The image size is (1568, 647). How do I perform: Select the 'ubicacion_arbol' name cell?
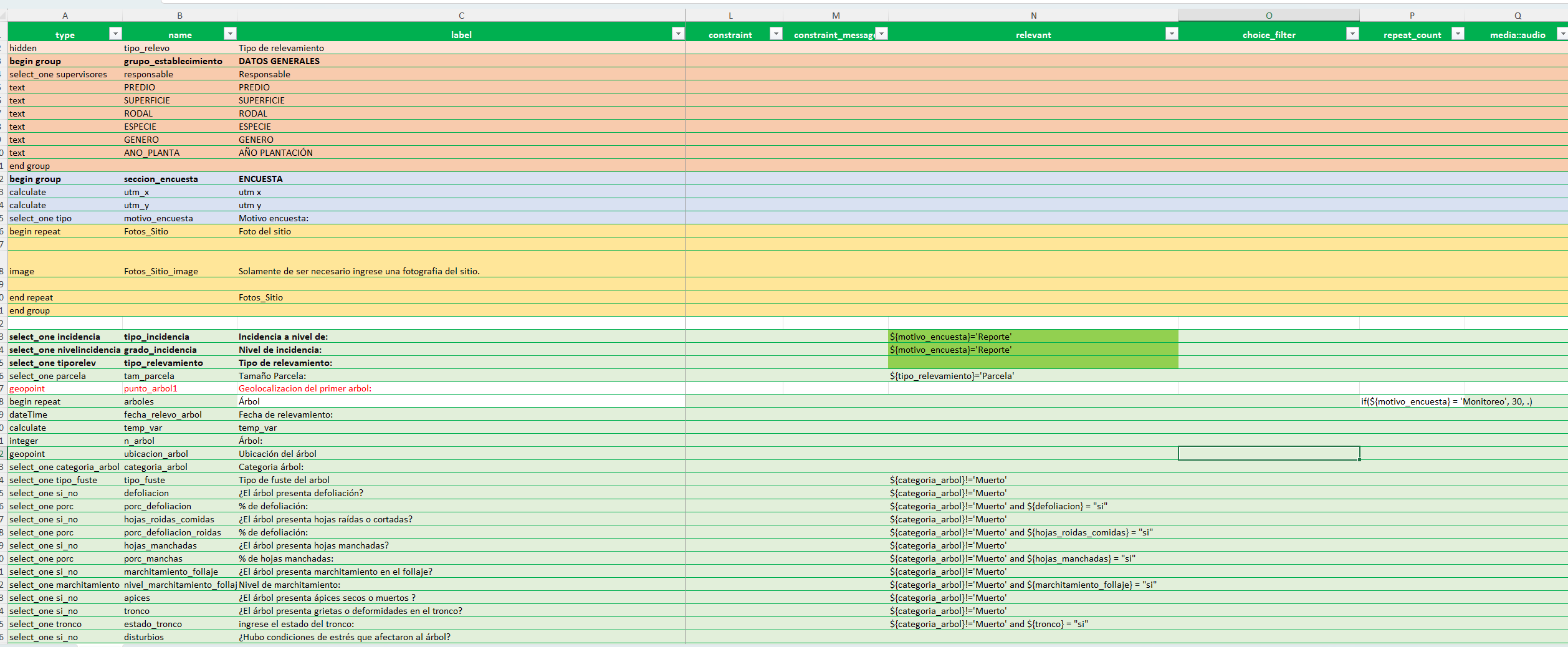[179, 454]
